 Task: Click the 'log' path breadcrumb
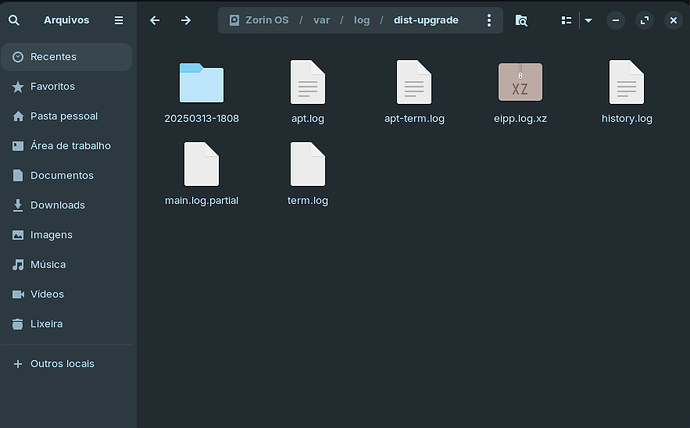361,20
